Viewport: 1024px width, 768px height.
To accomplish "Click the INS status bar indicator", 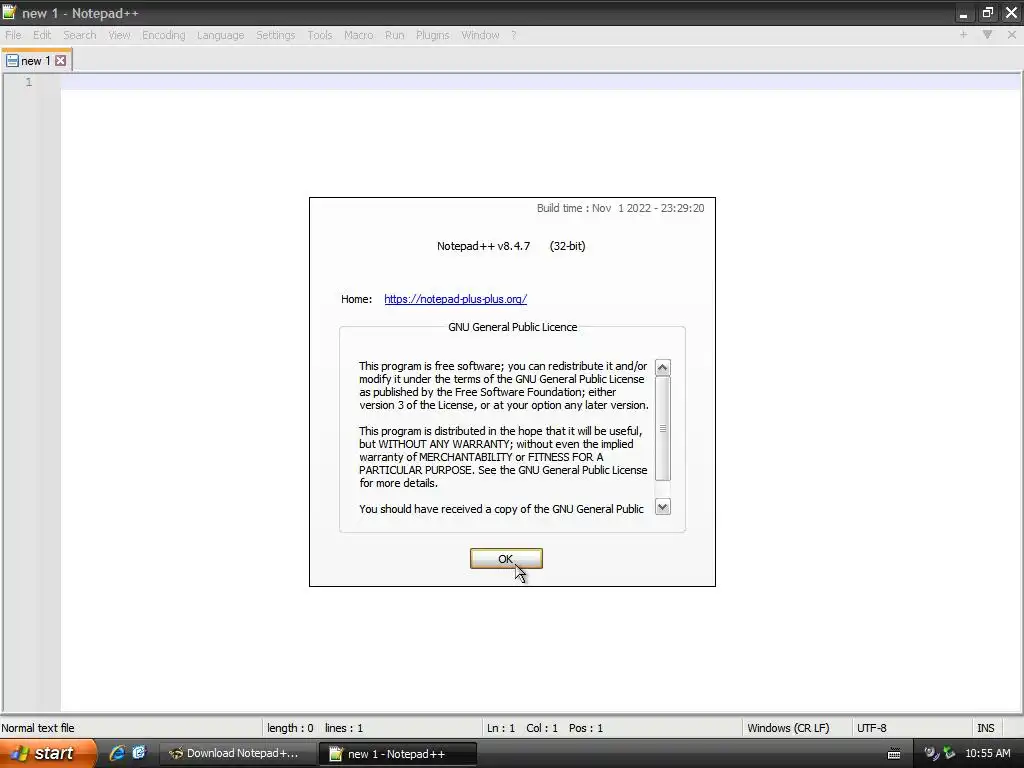I will coord(985,728).
